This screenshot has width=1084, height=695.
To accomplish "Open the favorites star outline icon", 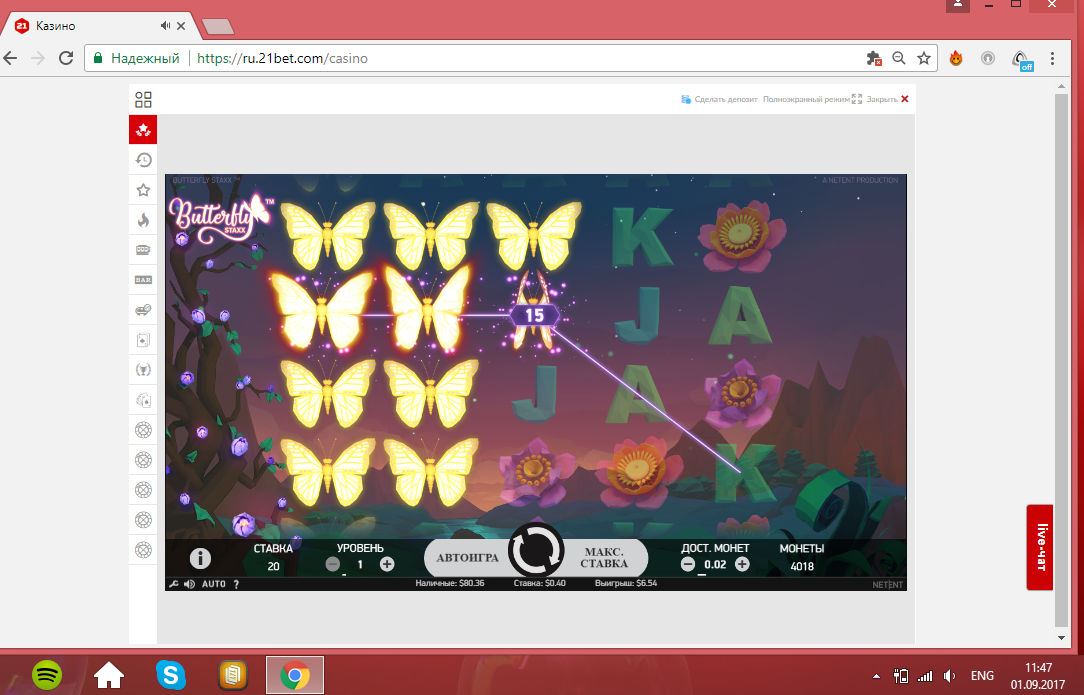I will [x=143, y=190].
